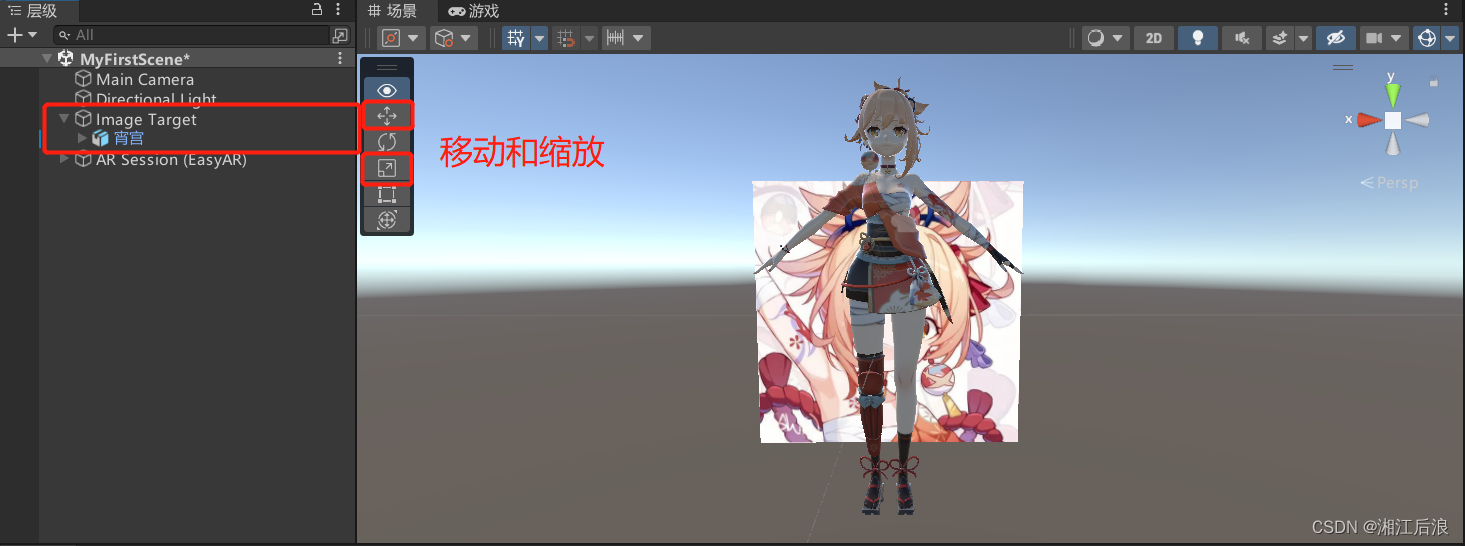This screenshot has width=1465, height=546.
Task: Open the camera settings dropdown arrow
Action: (x=1398, y=38)
